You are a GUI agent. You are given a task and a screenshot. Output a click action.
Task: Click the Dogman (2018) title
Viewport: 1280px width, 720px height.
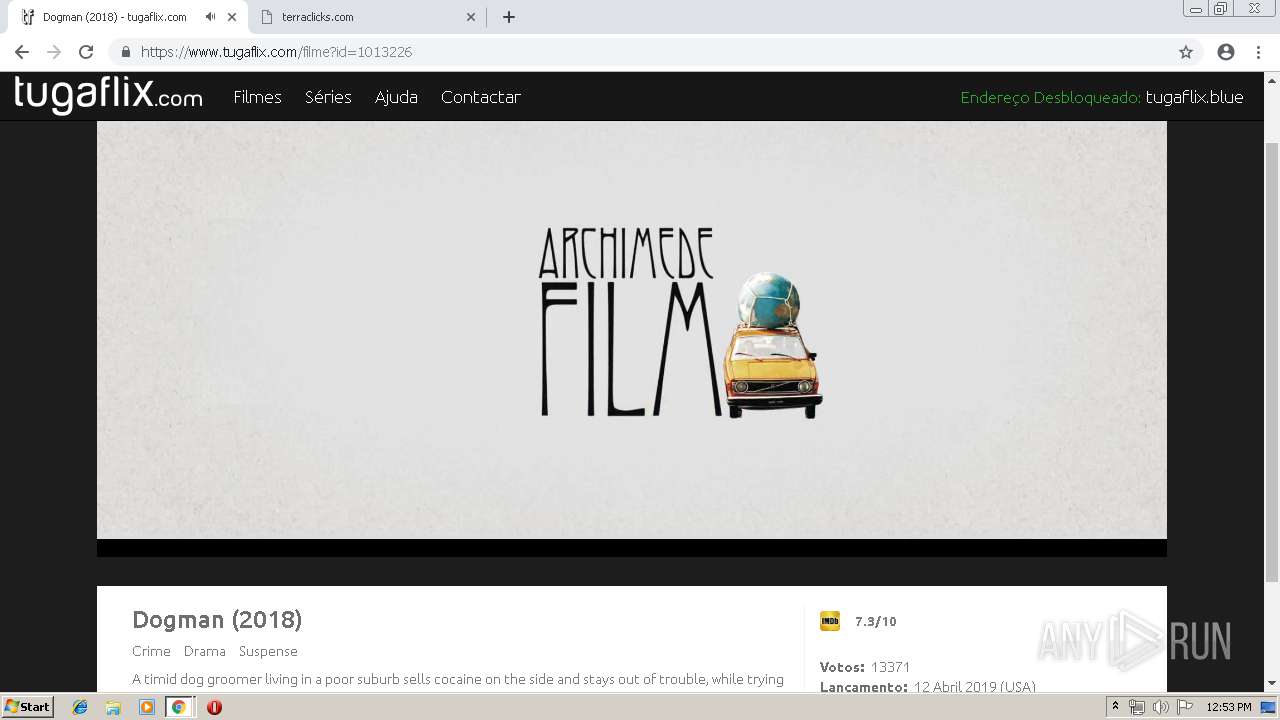(217, 620)
